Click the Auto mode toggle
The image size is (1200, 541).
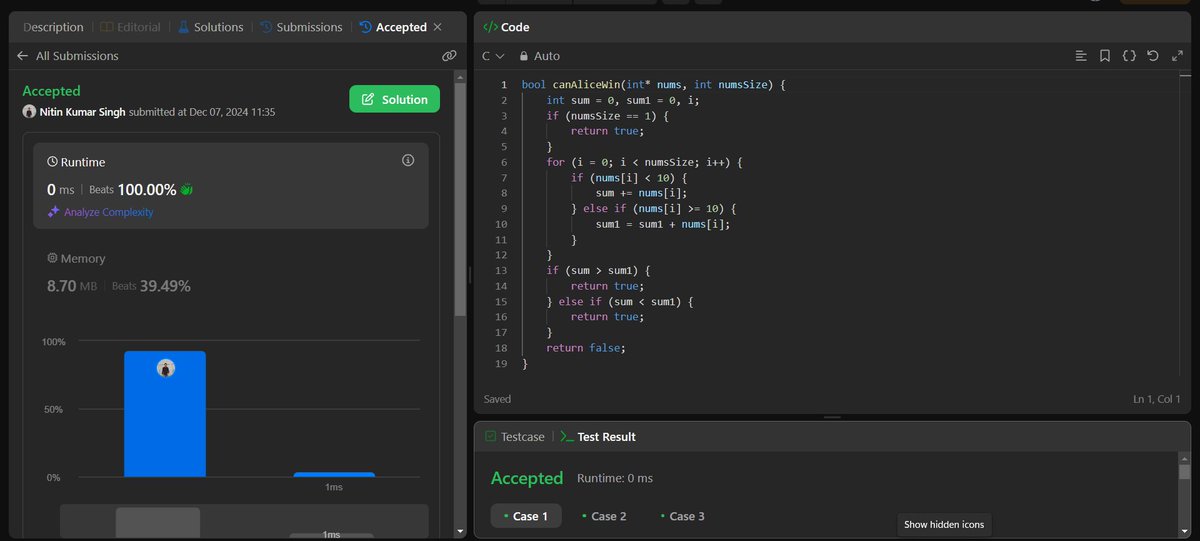point(539,56)
